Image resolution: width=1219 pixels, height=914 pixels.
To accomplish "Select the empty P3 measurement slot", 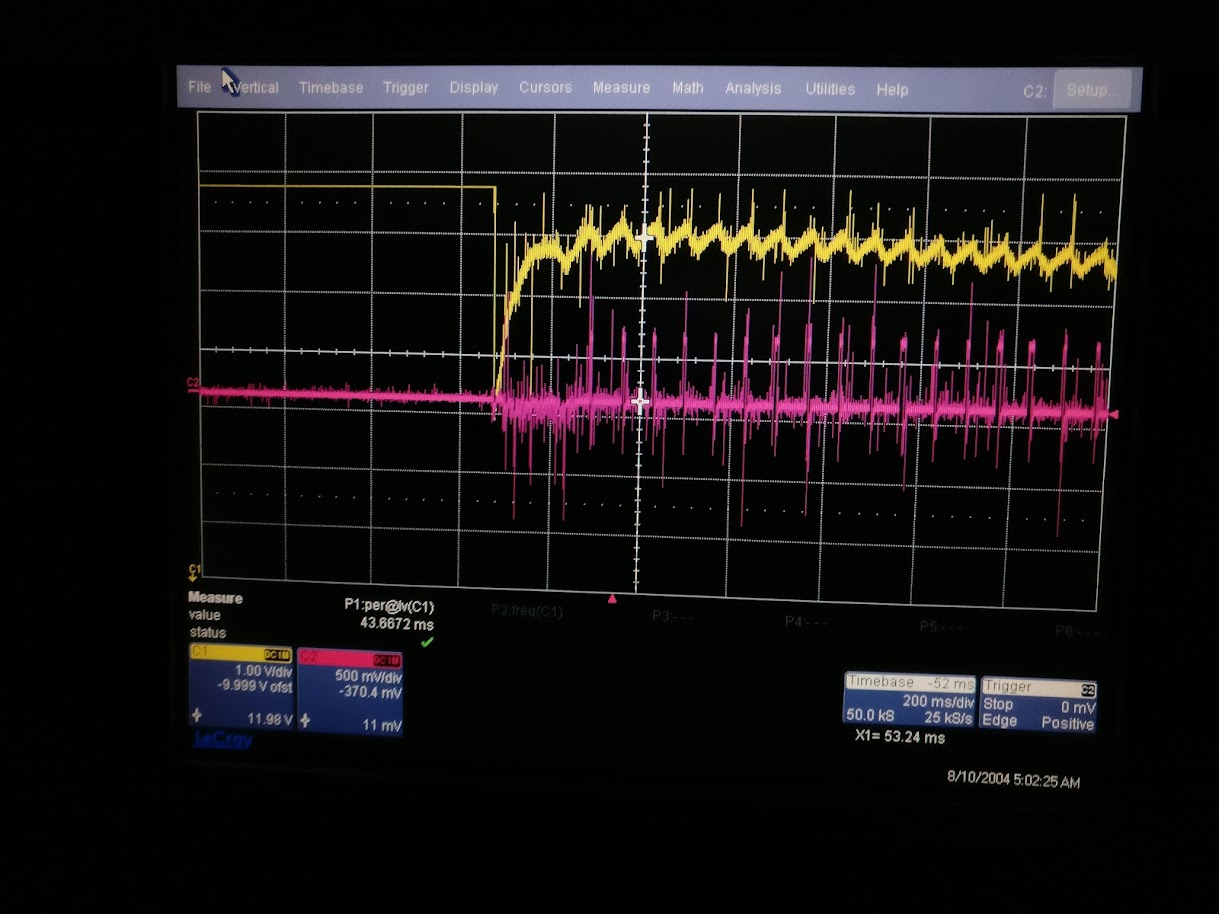I will [674, 616].
